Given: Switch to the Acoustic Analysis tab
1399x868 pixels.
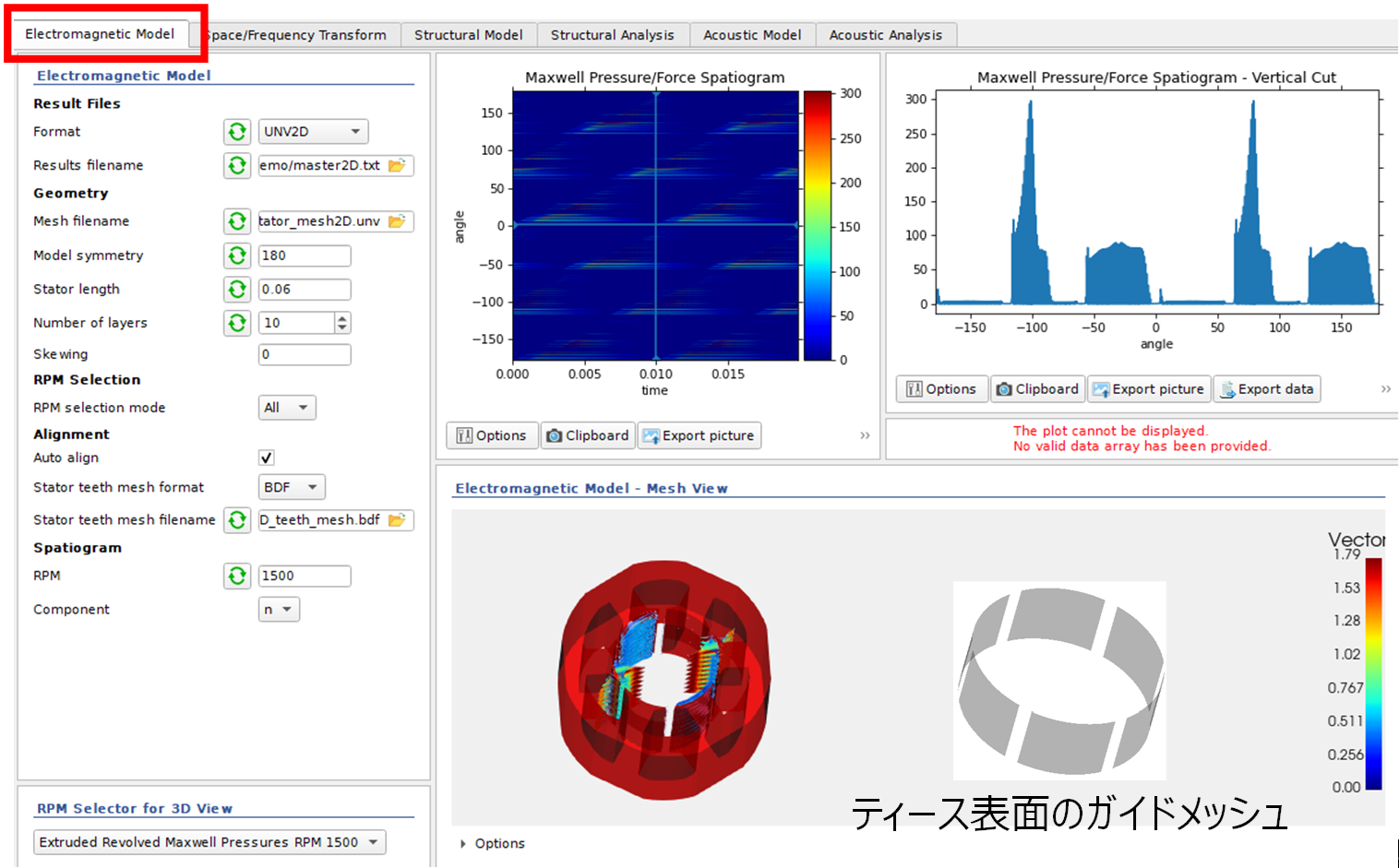Looking at the screenshot, I should pos(885,35).
